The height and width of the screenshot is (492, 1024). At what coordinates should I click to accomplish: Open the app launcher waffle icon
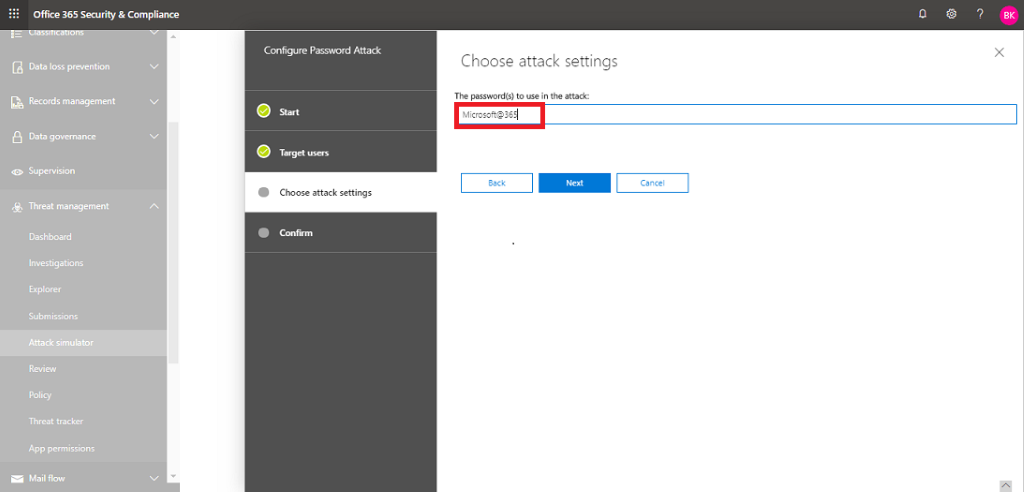point(14,14)
